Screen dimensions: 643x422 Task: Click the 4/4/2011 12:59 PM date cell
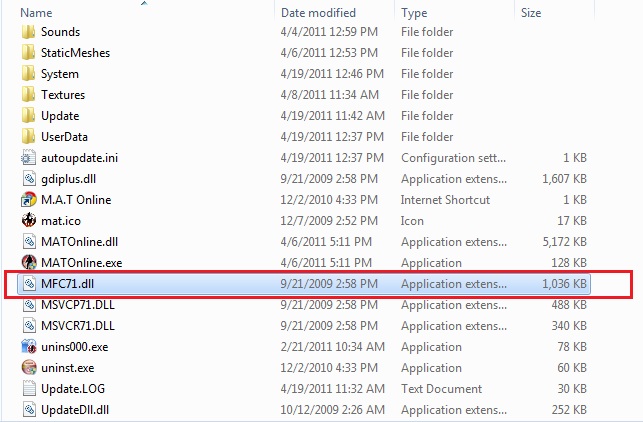[329, 32]
